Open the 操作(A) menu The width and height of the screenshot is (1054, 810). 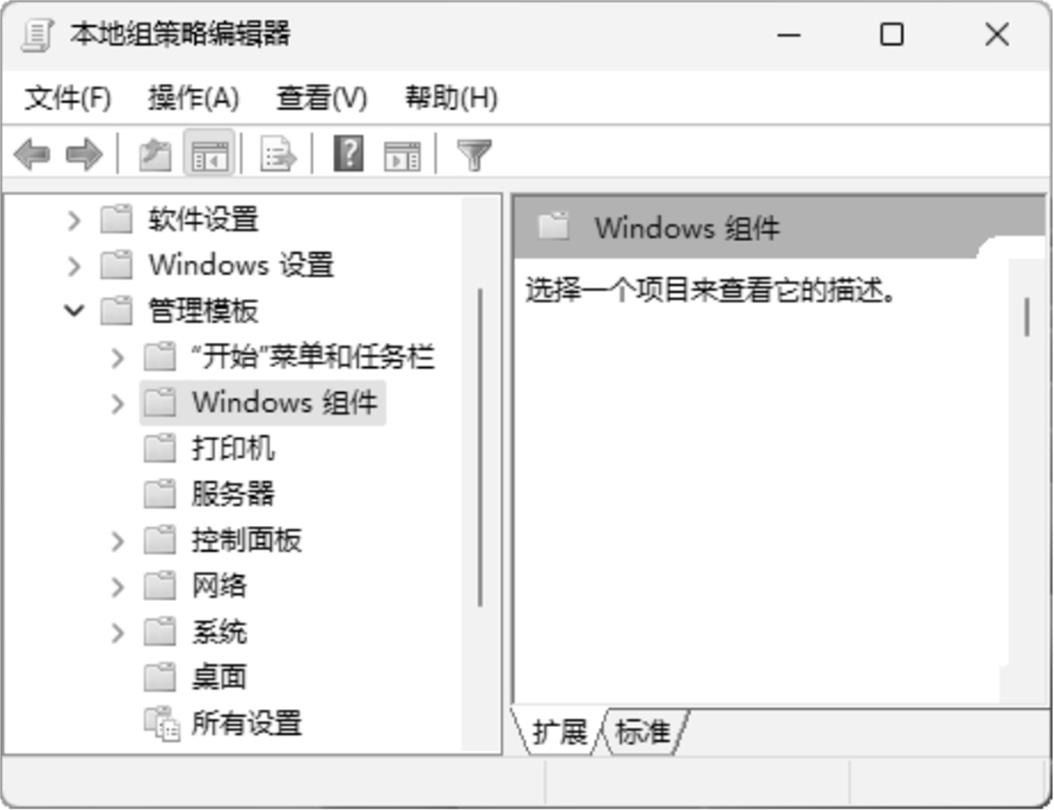coord(194,98)
